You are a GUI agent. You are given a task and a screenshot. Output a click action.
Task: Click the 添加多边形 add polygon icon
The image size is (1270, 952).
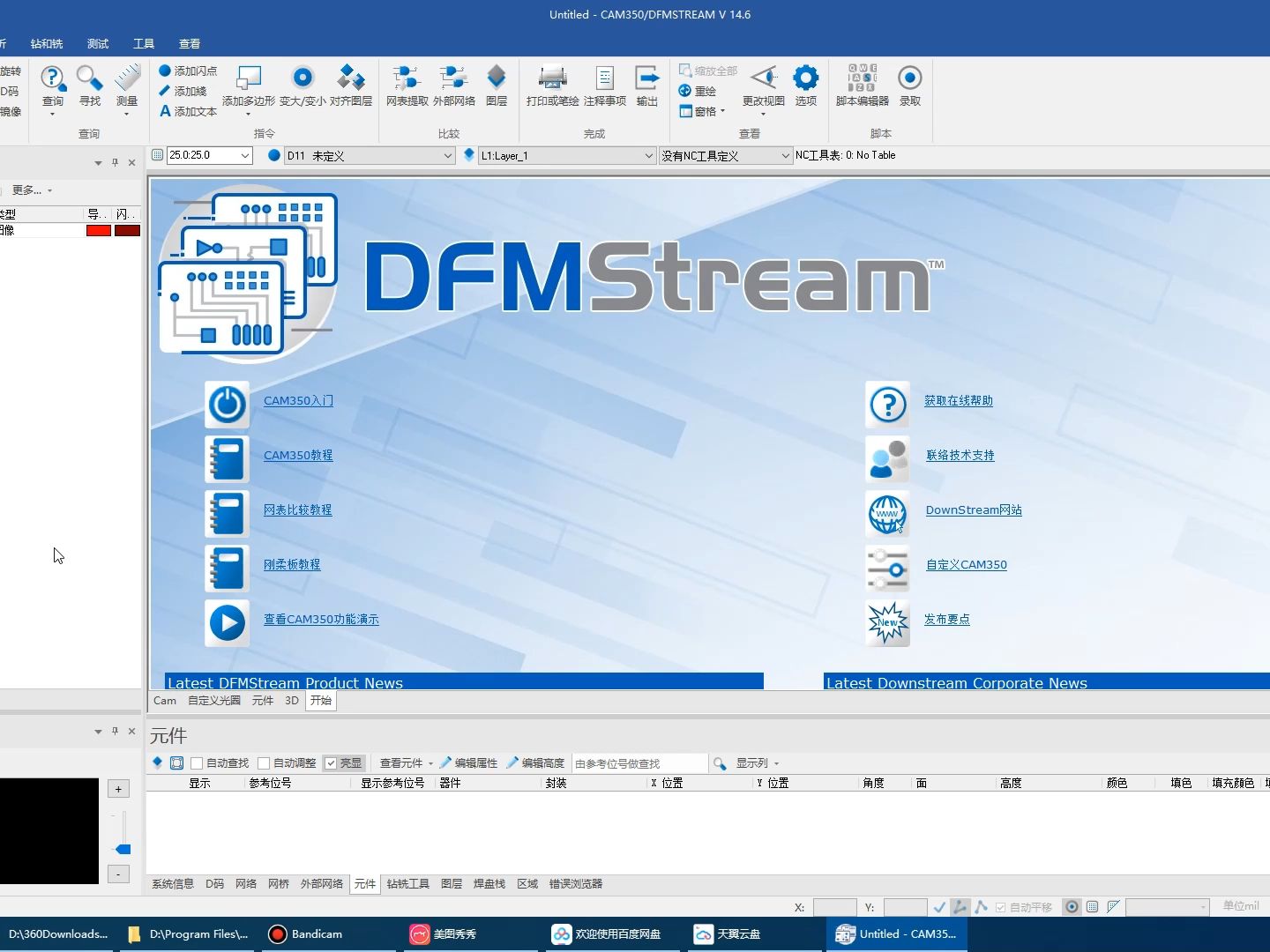pyautogui.click(x=249, y=78)
